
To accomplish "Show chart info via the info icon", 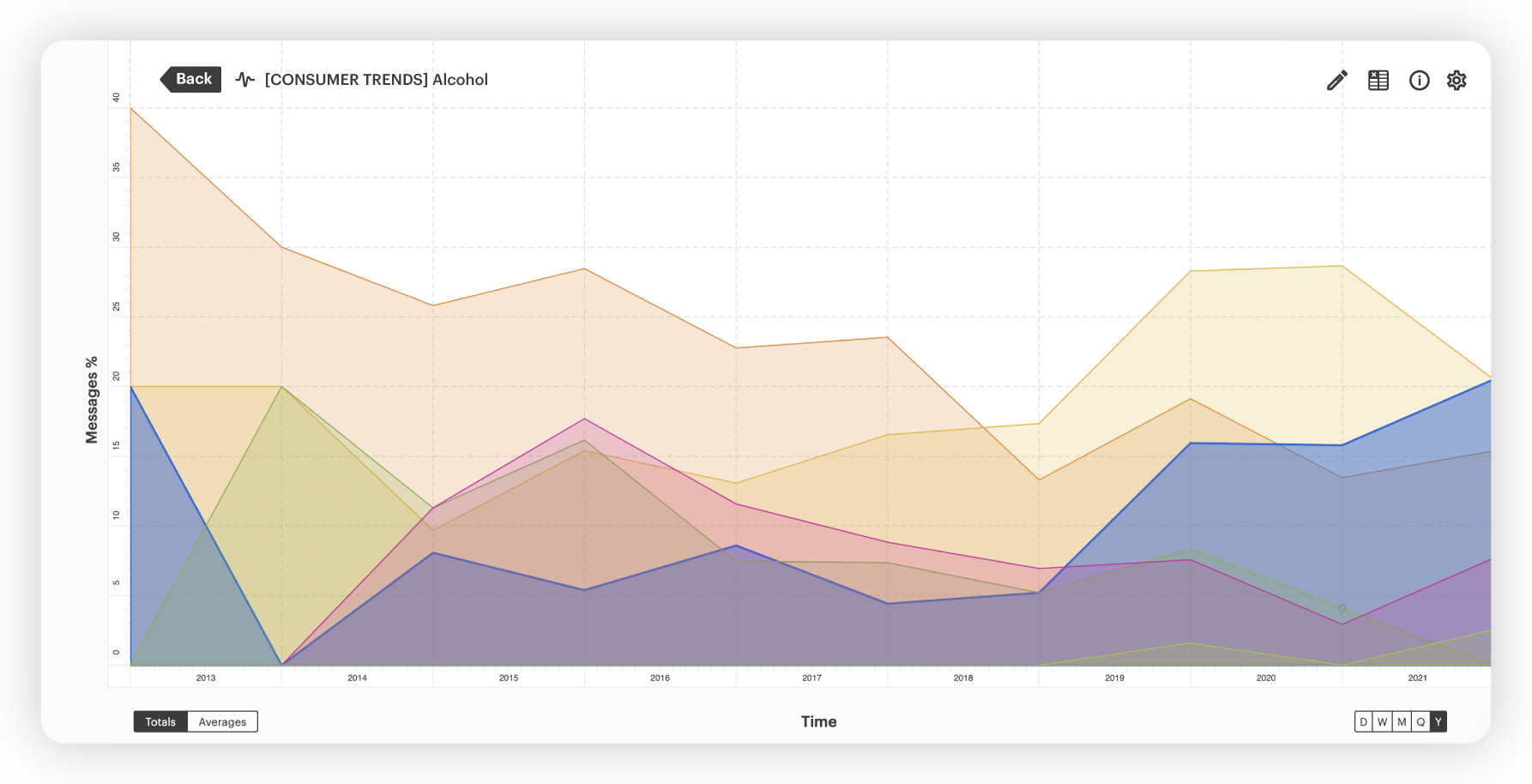I will point(1420,81).
